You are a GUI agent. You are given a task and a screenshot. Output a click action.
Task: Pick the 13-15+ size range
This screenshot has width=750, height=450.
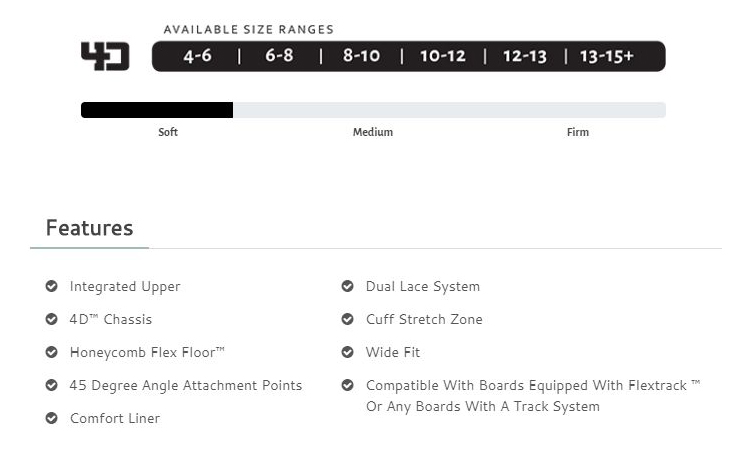click(607, 56)
